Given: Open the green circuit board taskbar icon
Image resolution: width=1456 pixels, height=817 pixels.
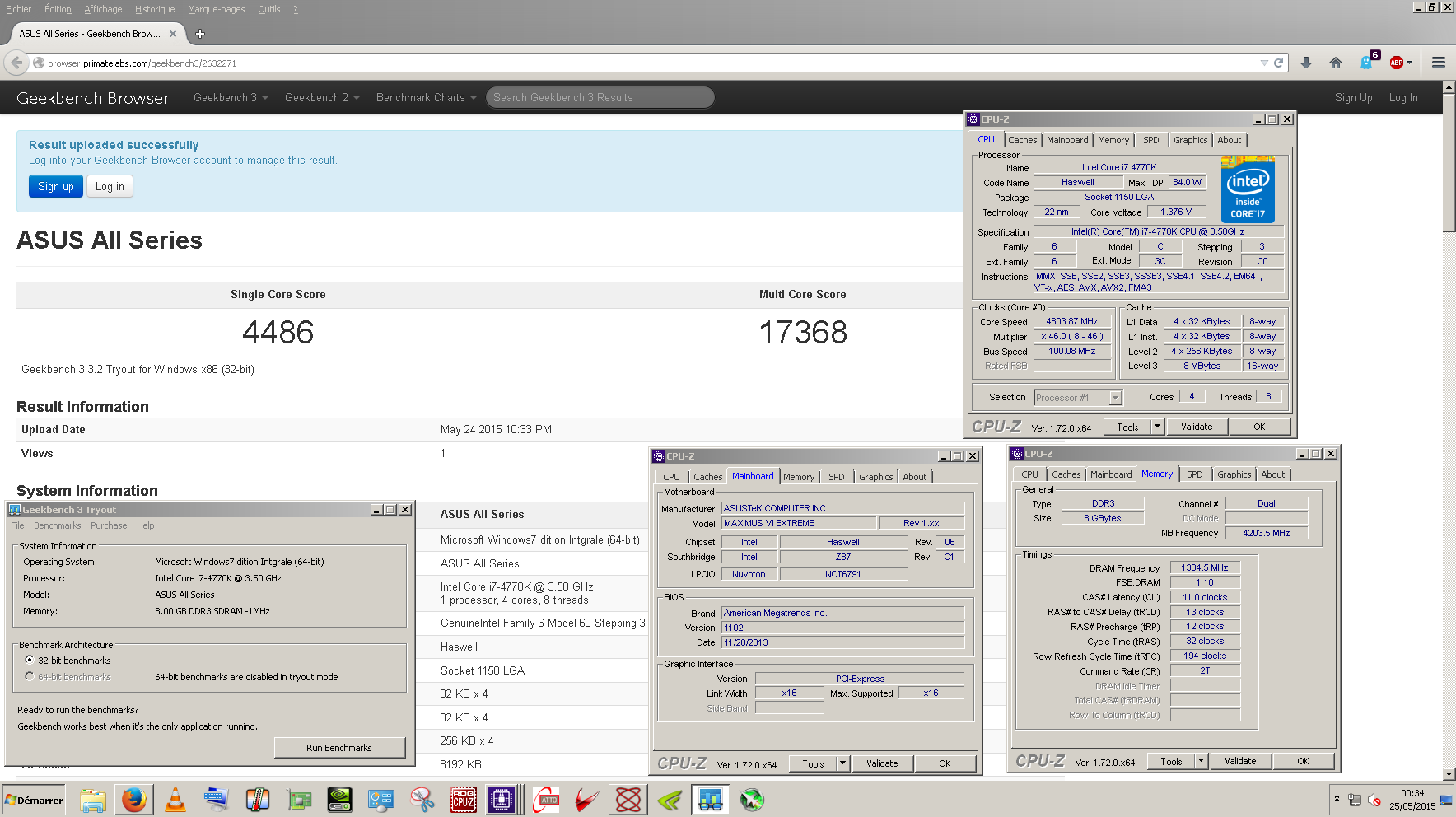Looking at the screenshot, I should click(299, 800).
